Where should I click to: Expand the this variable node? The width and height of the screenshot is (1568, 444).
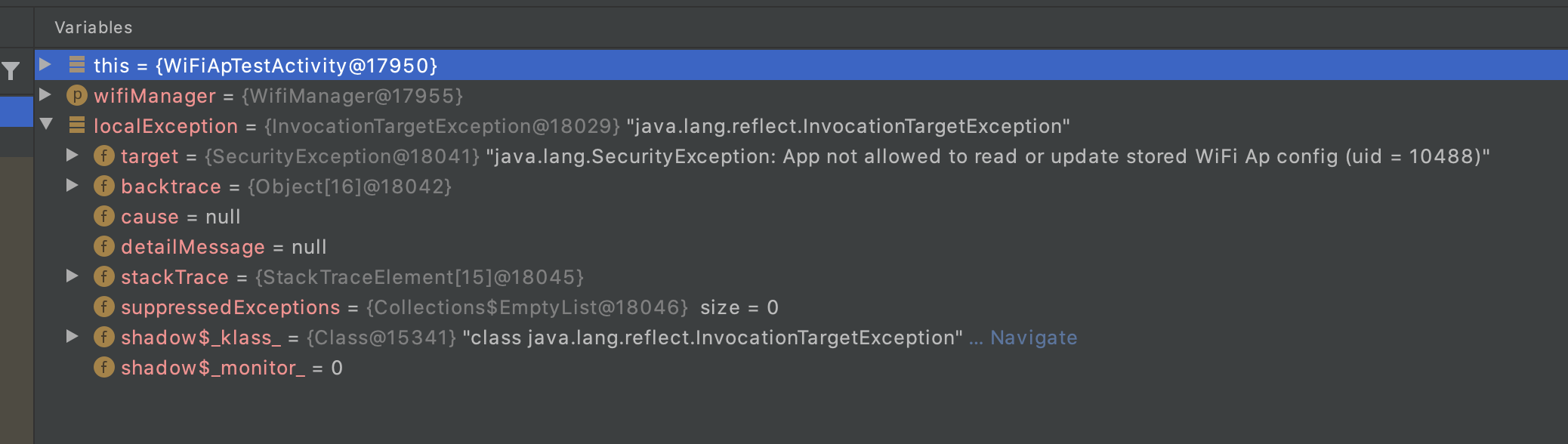pos(44,66)
